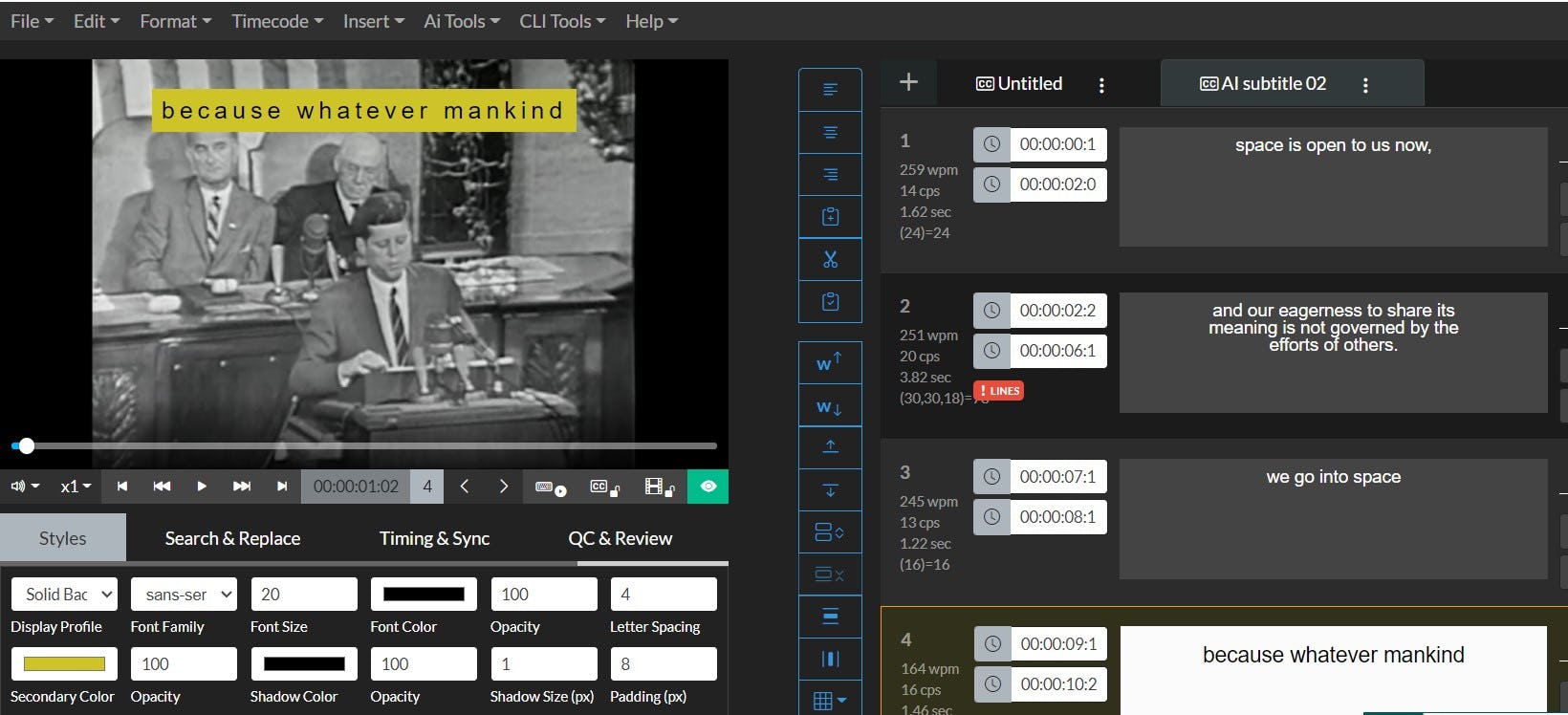
Task: Fast forward the video
Action: coord(242,487)
